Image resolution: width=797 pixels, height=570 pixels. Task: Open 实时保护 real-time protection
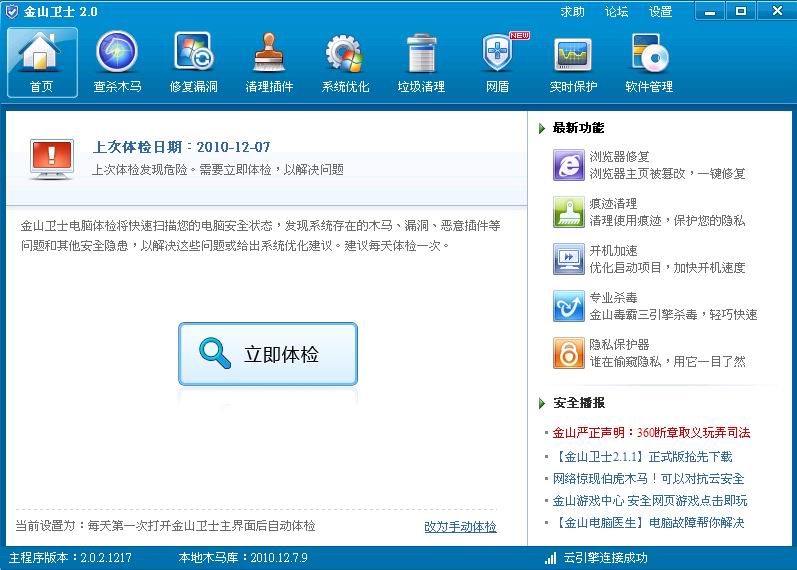[x=573, y=63]
